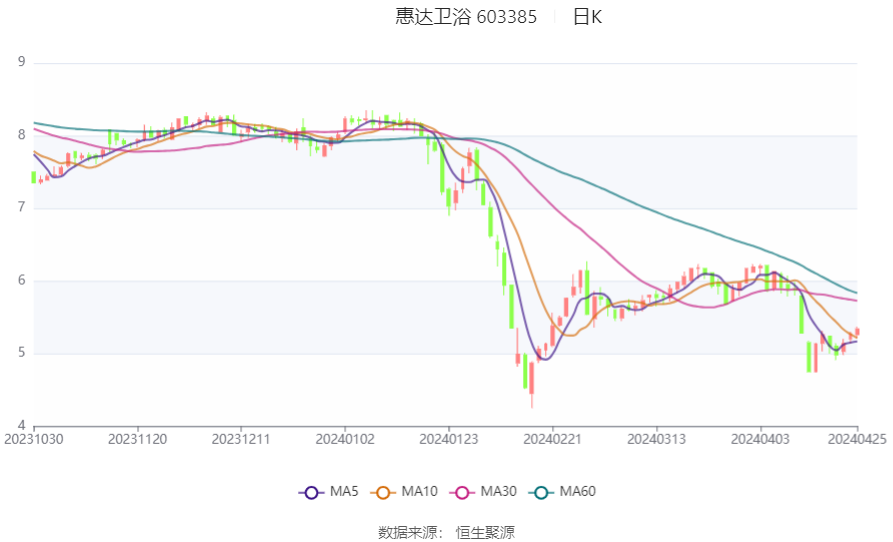The image size is (893, 542).
Task: Select the 日K chart type label
Action: tap(587, 17)
